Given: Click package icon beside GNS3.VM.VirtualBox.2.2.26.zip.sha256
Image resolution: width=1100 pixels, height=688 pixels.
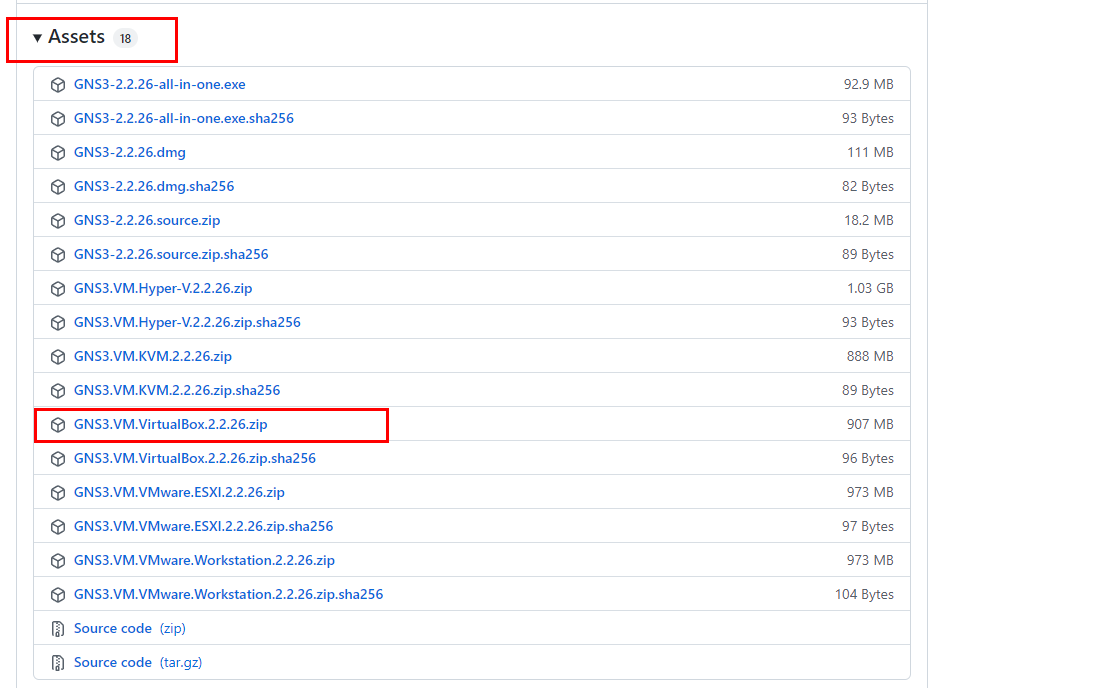Looking at the screenshot, I should coord(58,459).
